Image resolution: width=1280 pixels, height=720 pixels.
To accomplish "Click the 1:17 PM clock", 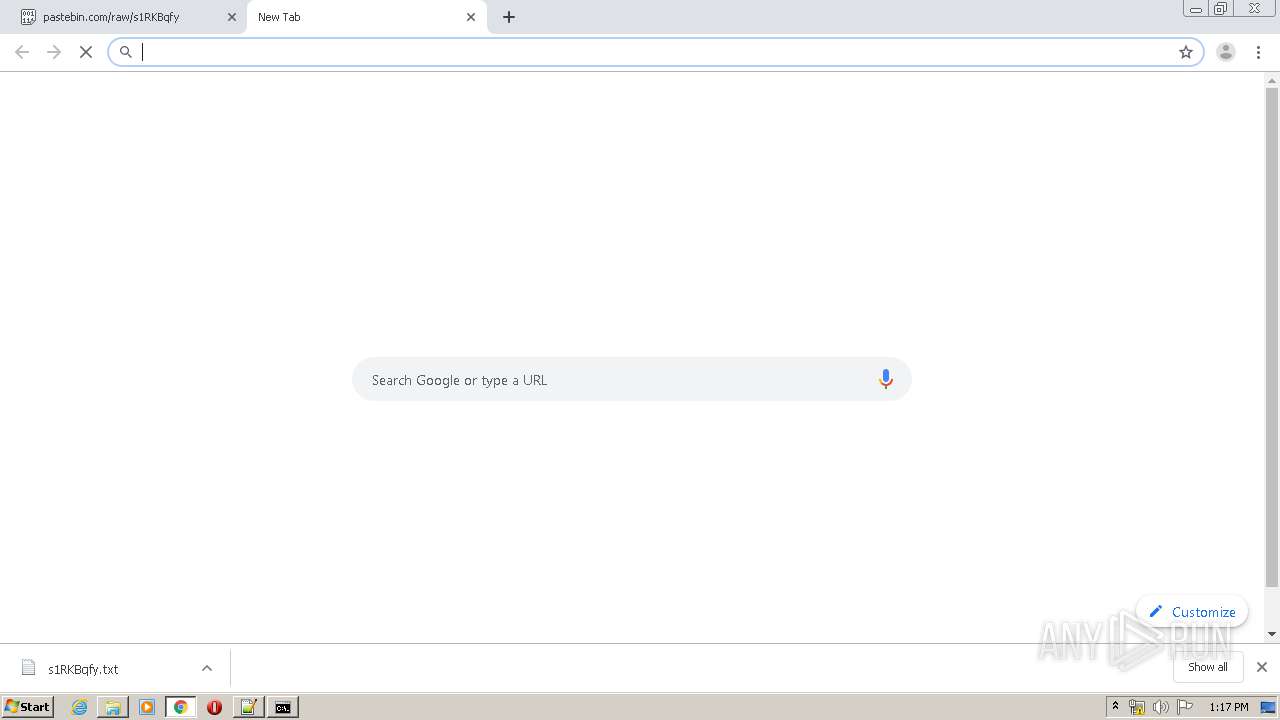I will [x=1229, y=707].
